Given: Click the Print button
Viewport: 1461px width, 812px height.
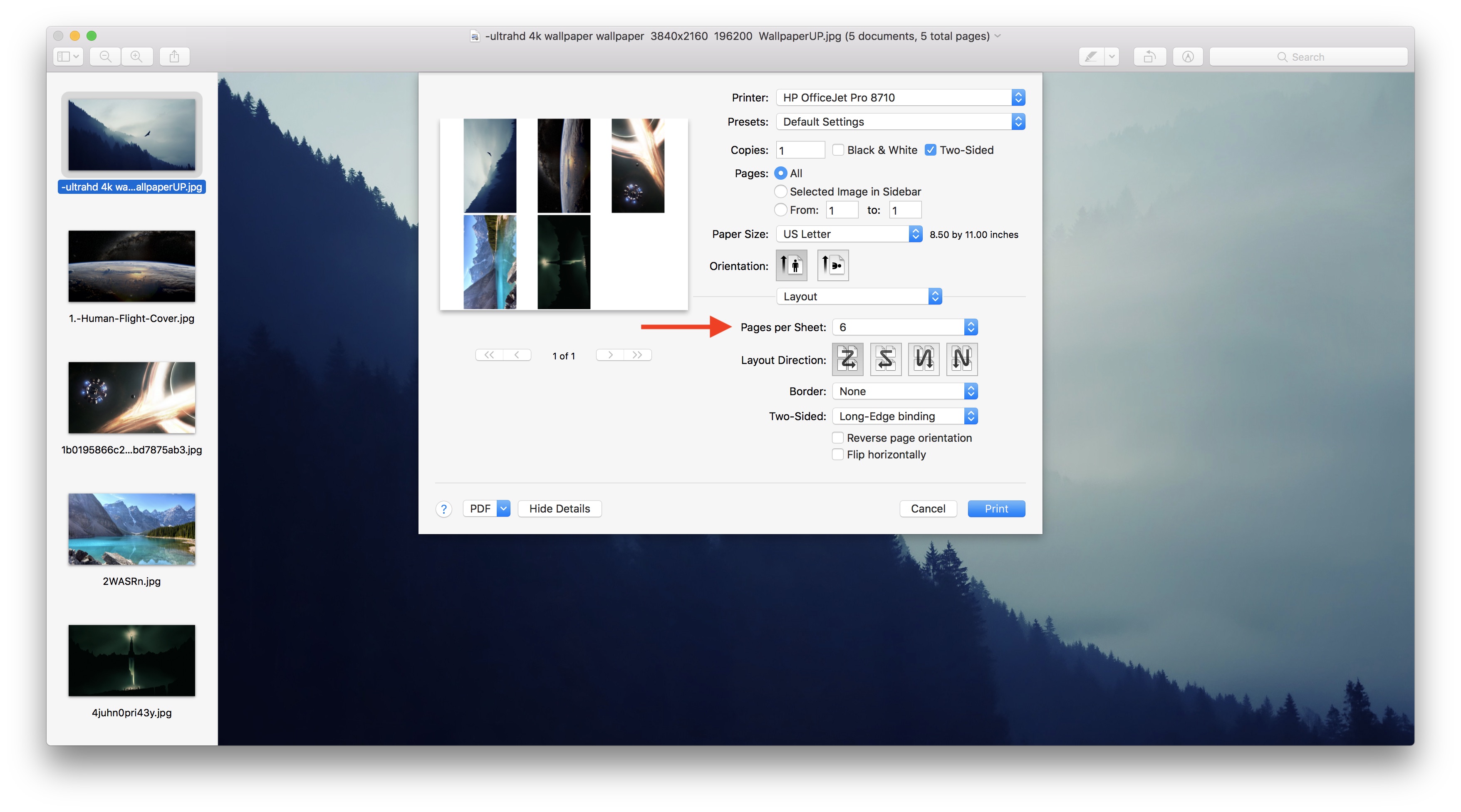Looking at the screenshot, I should tap(996, 509).
